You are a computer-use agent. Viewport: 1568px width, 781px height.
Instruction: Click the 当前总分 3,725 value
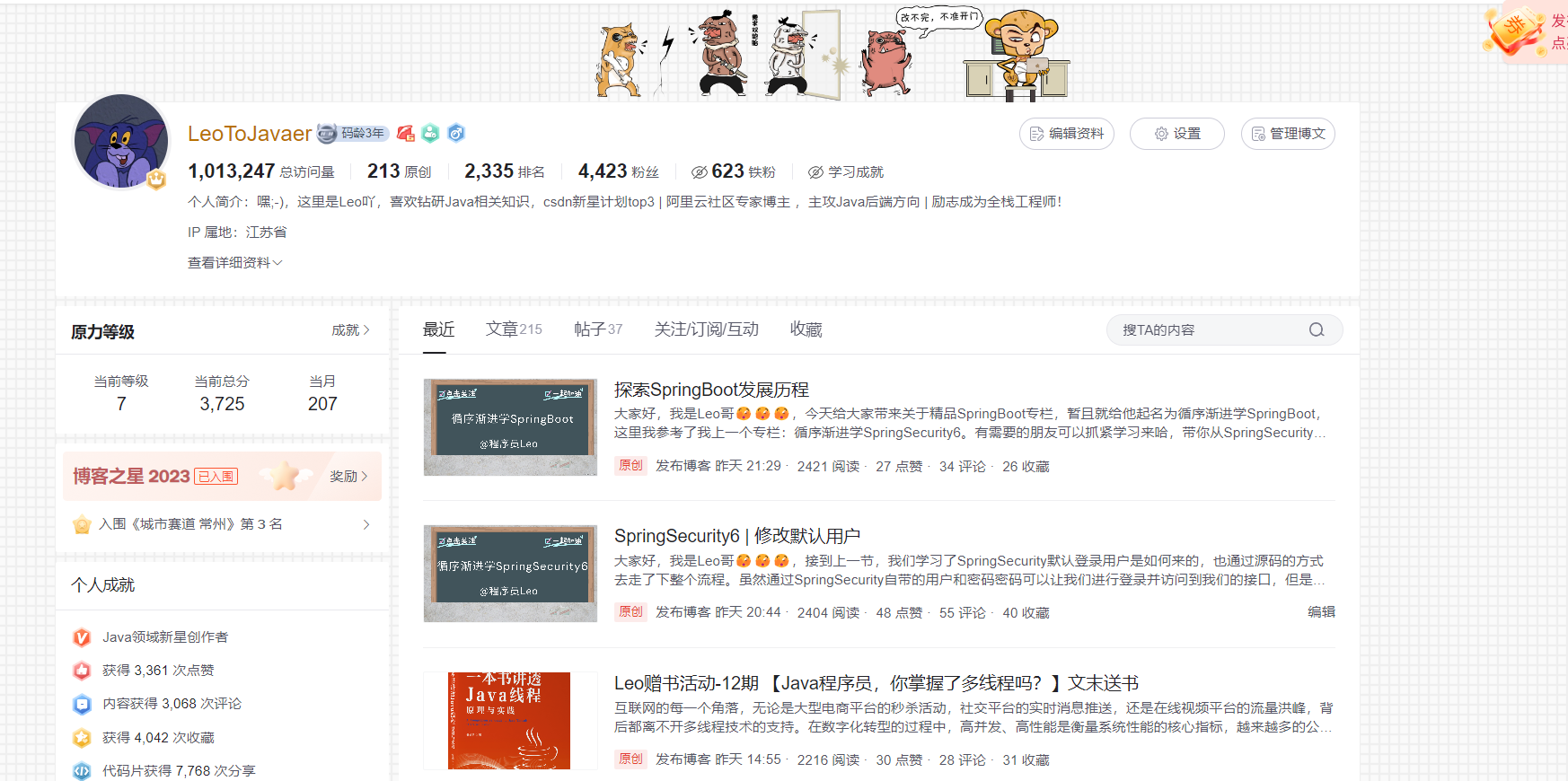pyautogui.click(x=222, y=404)
